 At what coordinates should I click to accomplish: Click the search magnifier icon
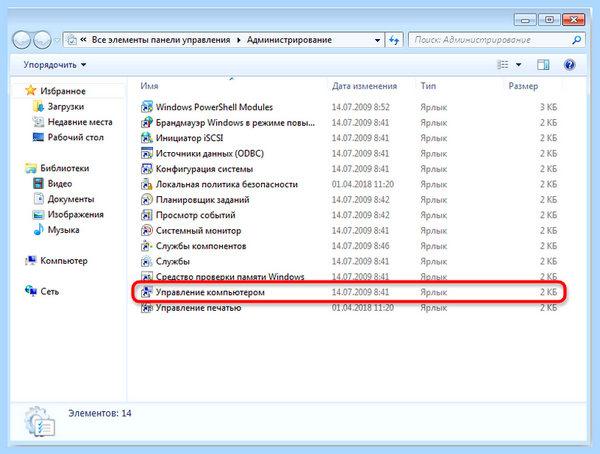pyautogui.click(x=576, y=40)
